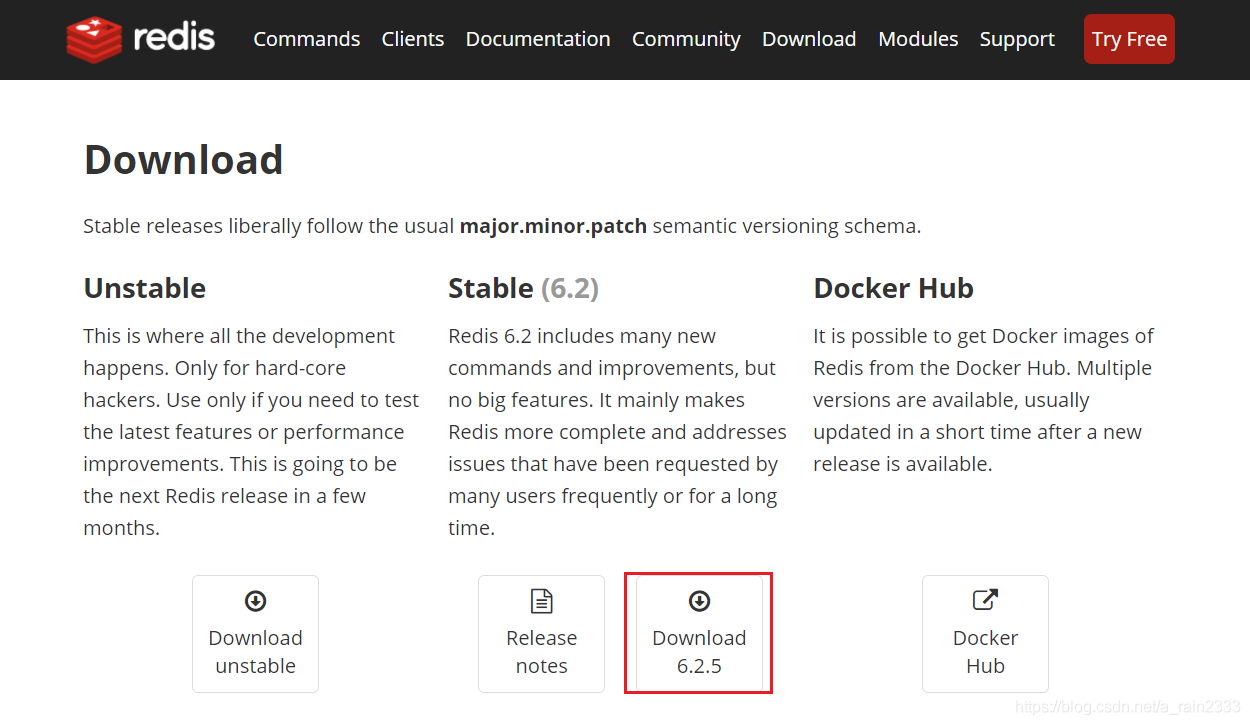Open the Modules nav link
The width and height of the screenshot is (1250, 725).
click(918, 39)
